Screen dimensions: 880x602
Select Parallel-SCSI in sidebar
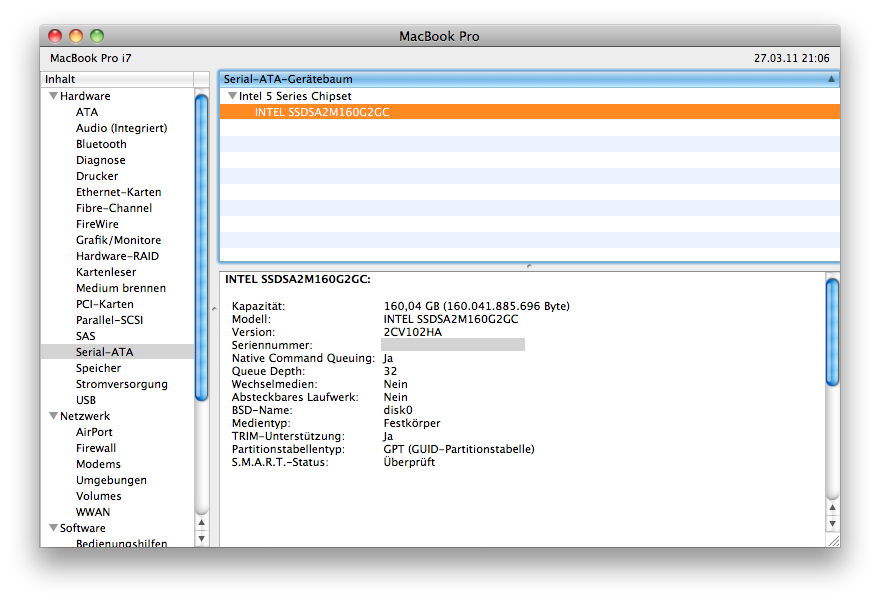pos(109,320)
